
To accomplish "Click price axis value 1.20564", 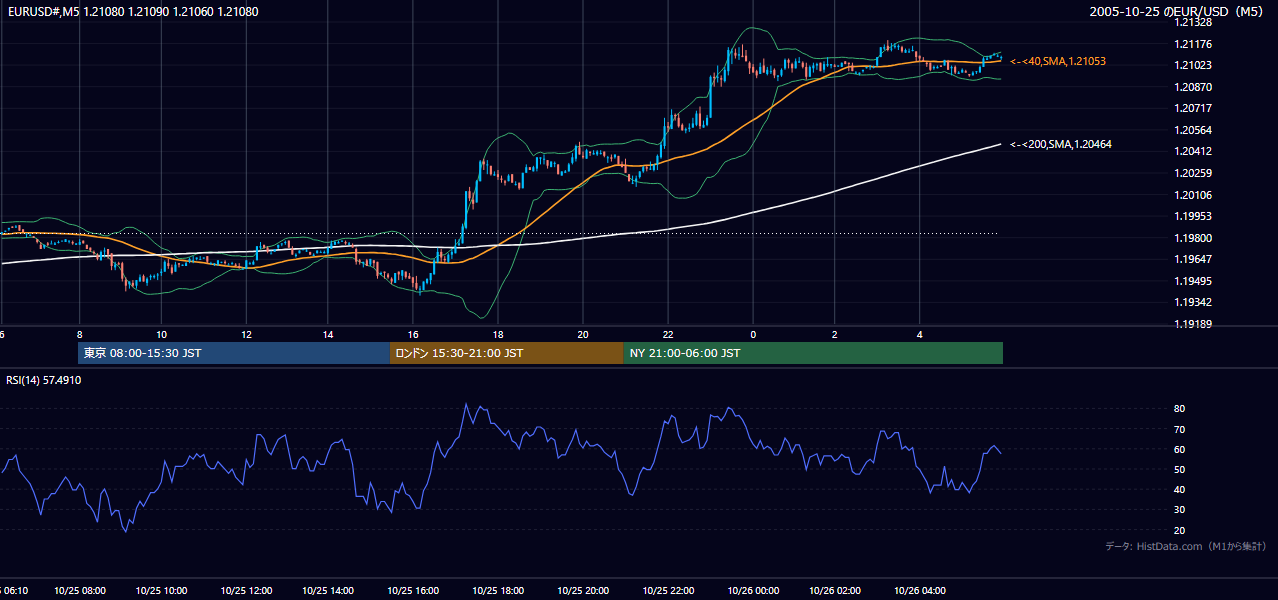I will pyautogui.click(x=1194, y=130).
